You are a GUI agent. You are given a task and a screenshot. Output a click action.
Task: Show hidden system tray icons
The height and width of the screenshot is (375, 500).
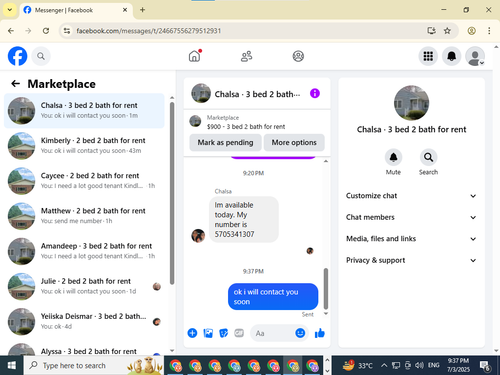(384, 365)
